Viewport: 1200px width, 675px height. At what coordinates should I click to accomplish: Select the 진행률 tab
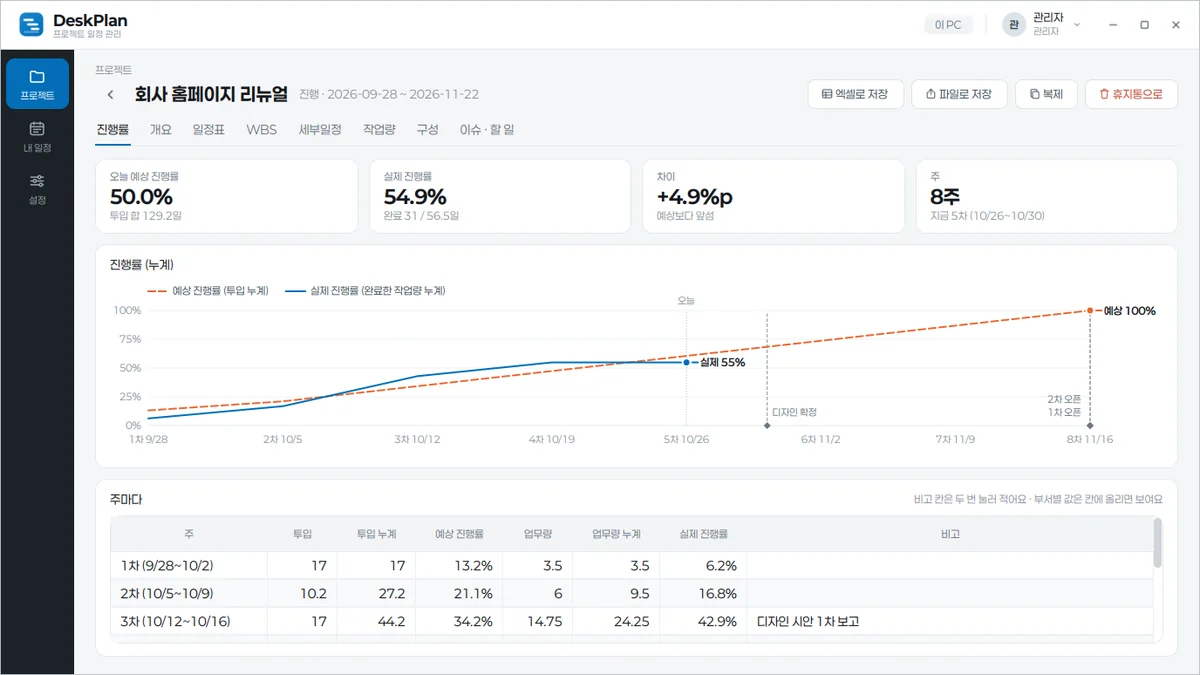pos(113,130)
